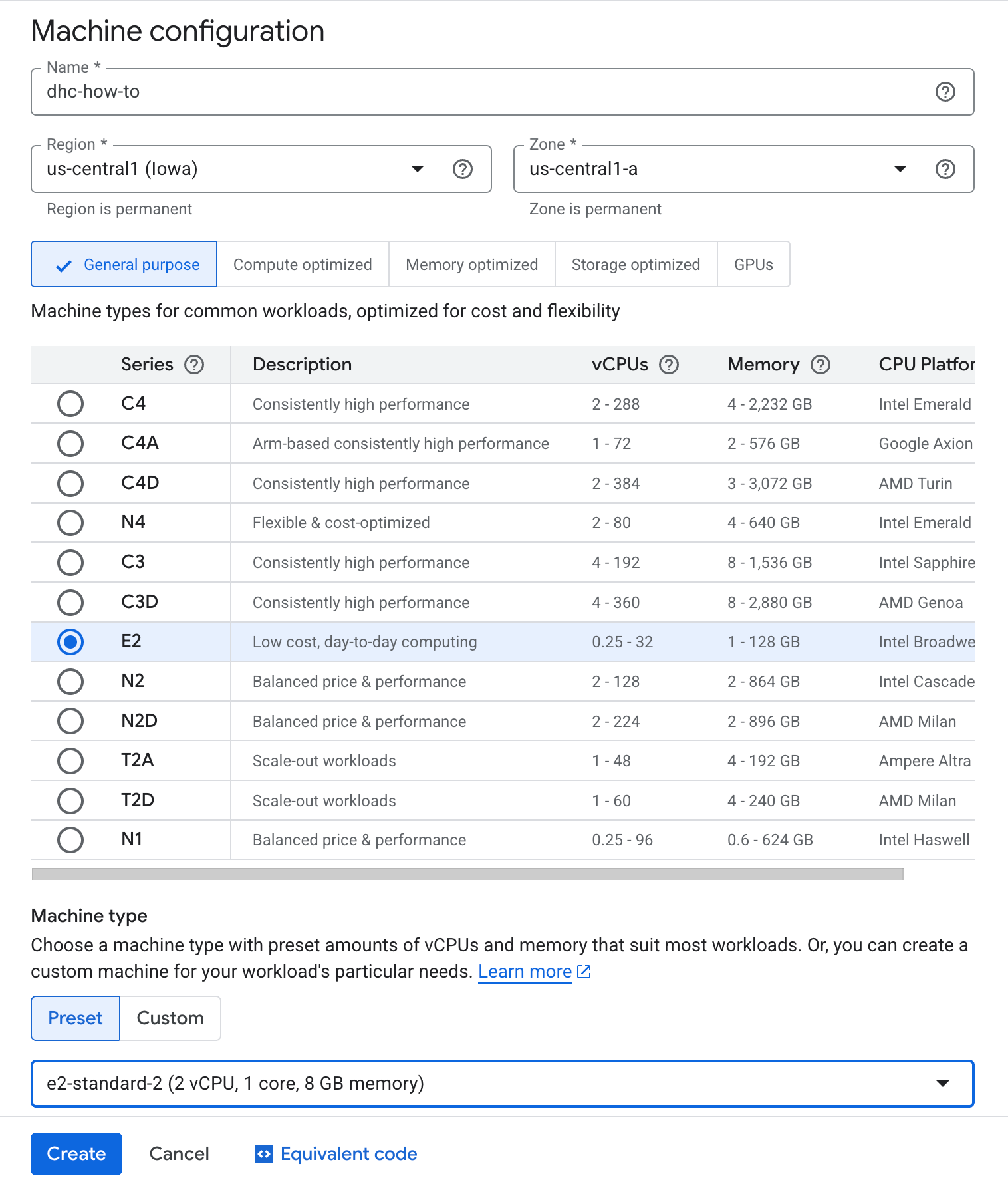This screenshot has width=1008, height=1184.
Task: Click the Equivalent code icon
Action: pyautogui.click(x=263, y=1154)
